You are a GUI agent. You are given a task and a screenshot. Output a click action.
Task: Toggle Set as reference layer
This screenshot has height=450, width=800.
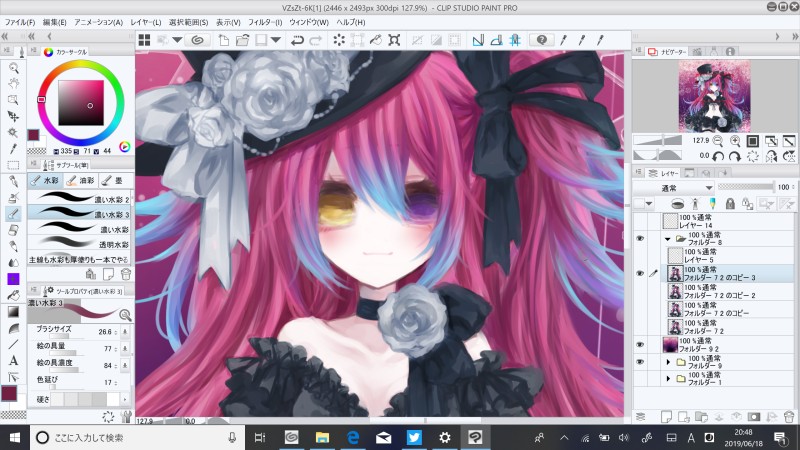pos(695,204)
